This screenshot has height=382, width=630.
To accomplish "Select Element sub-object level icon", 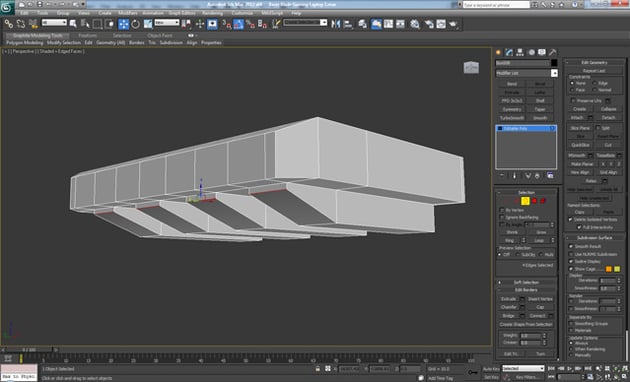I will (543, 201).
